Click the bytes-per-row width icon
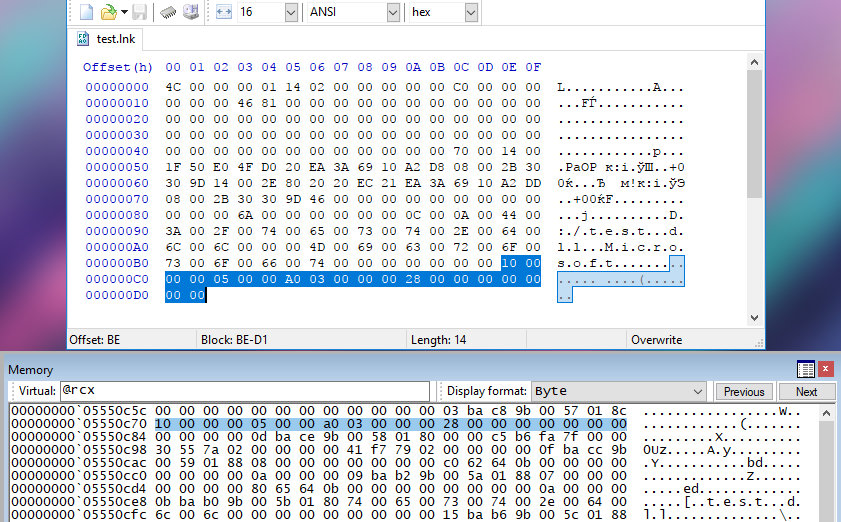 pos(223,12)
